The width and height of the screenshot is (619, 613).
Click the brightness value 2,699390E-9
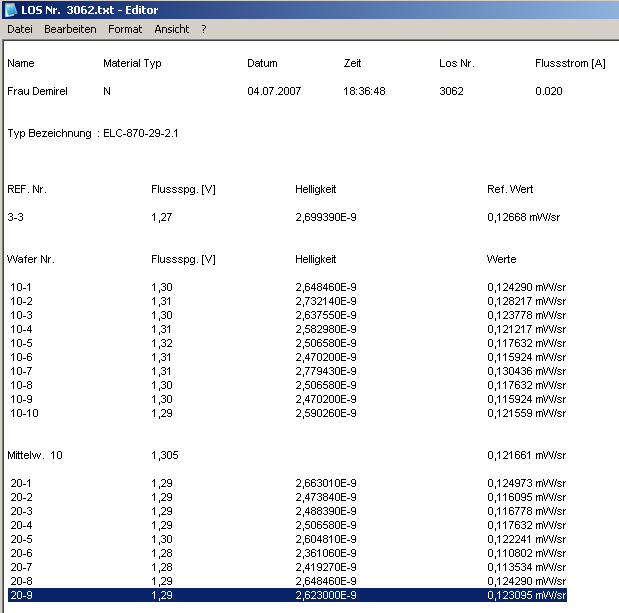coord(326,217)
